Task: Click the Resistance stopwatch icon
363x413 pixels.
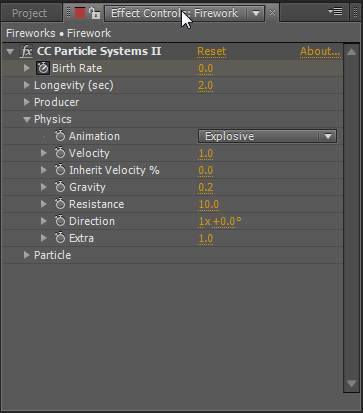Action: click(x=60, y=204)
